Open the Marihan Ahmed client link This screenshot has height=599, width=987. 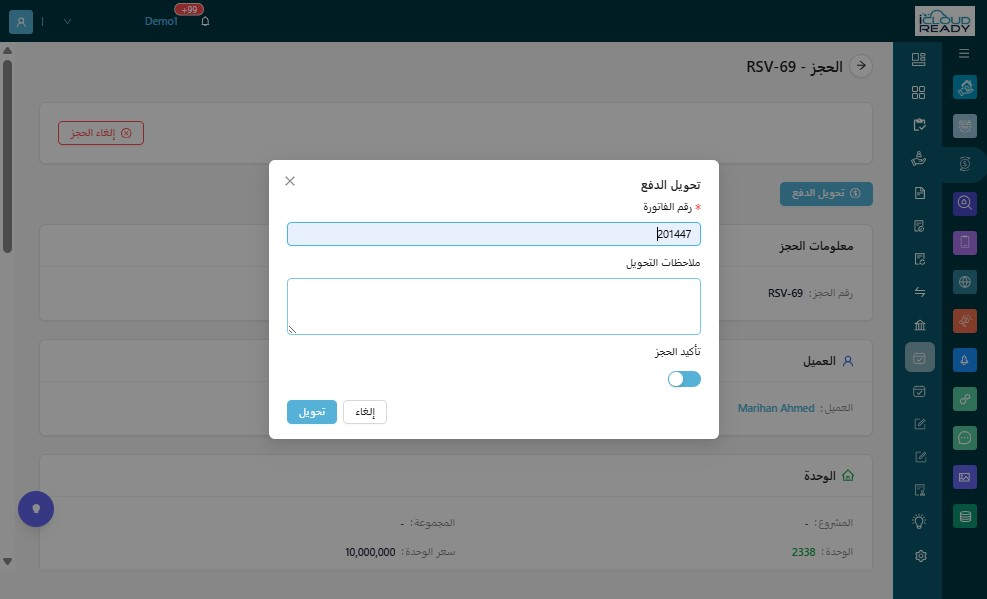[x=776, y=408]
